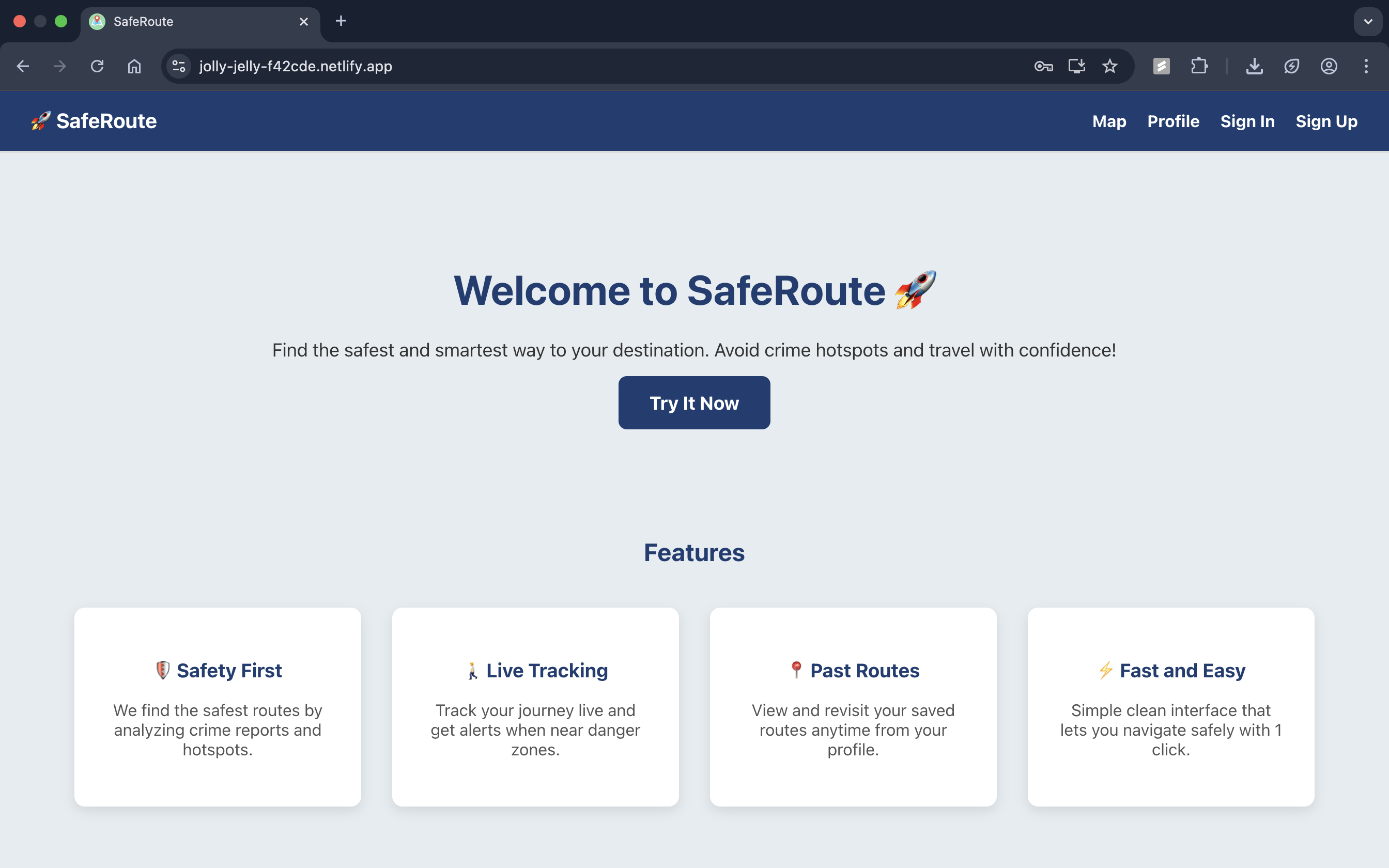Open the extensions puzzle icon
The height and width of the screenshot is (868, 1389).
click(x=1199, y=66)
